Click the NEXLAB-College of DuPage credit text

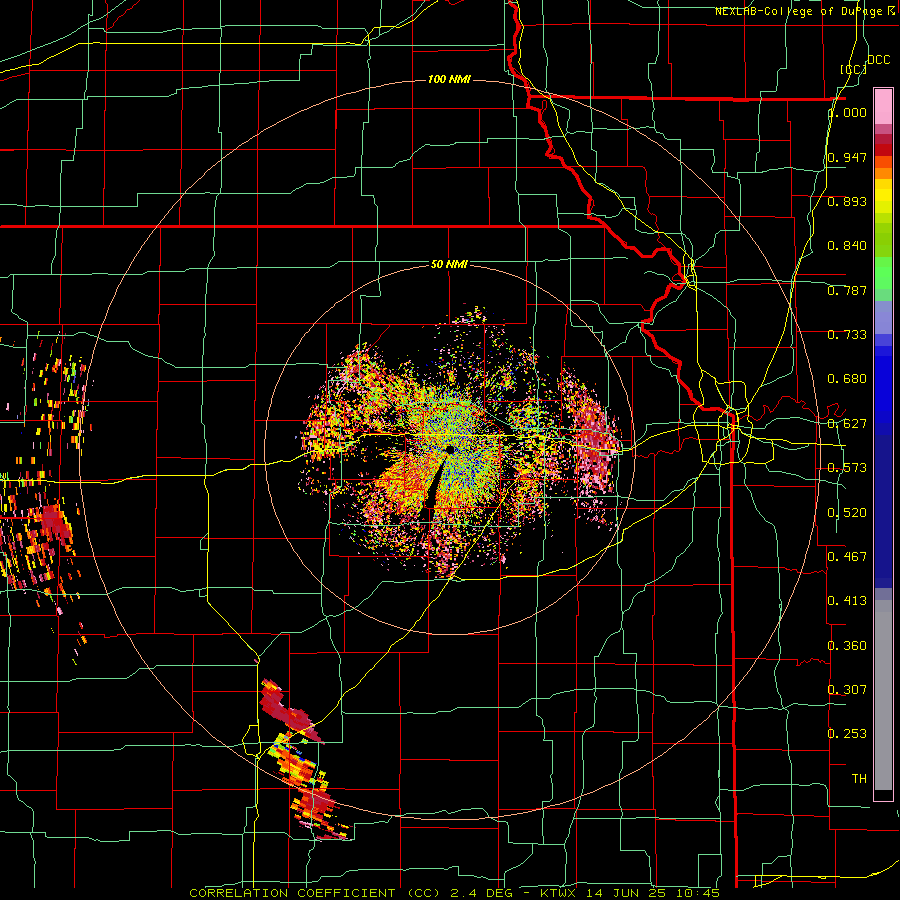806,11
